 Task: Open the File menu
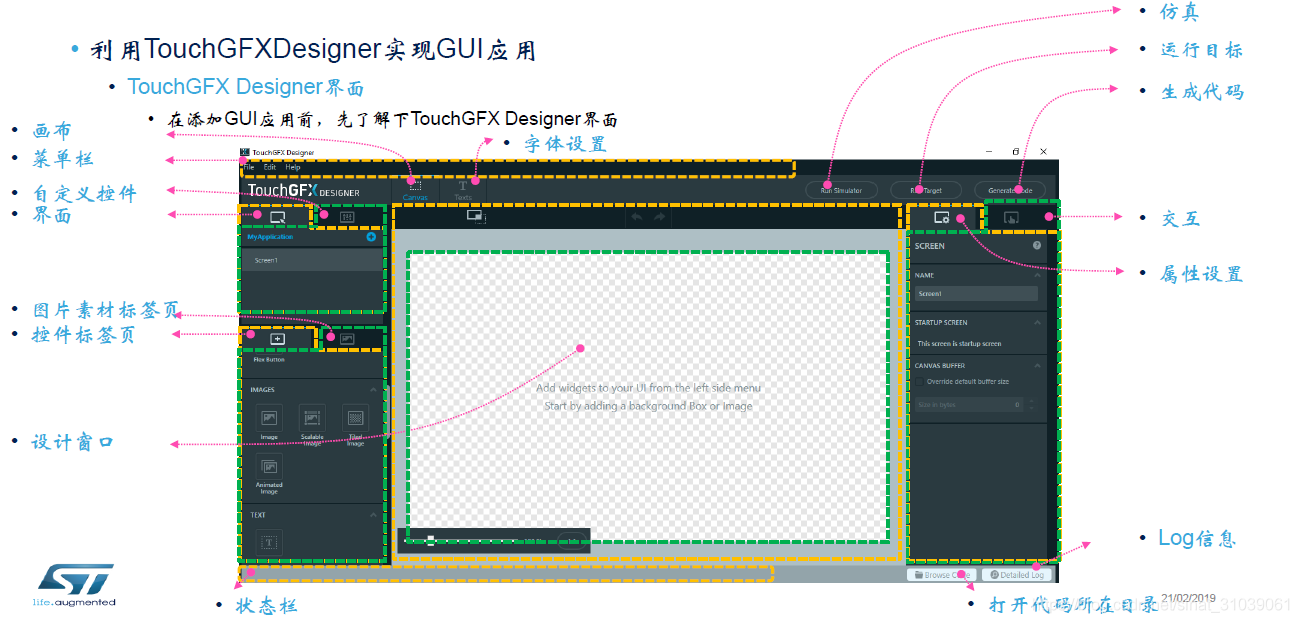coord(247,167)
